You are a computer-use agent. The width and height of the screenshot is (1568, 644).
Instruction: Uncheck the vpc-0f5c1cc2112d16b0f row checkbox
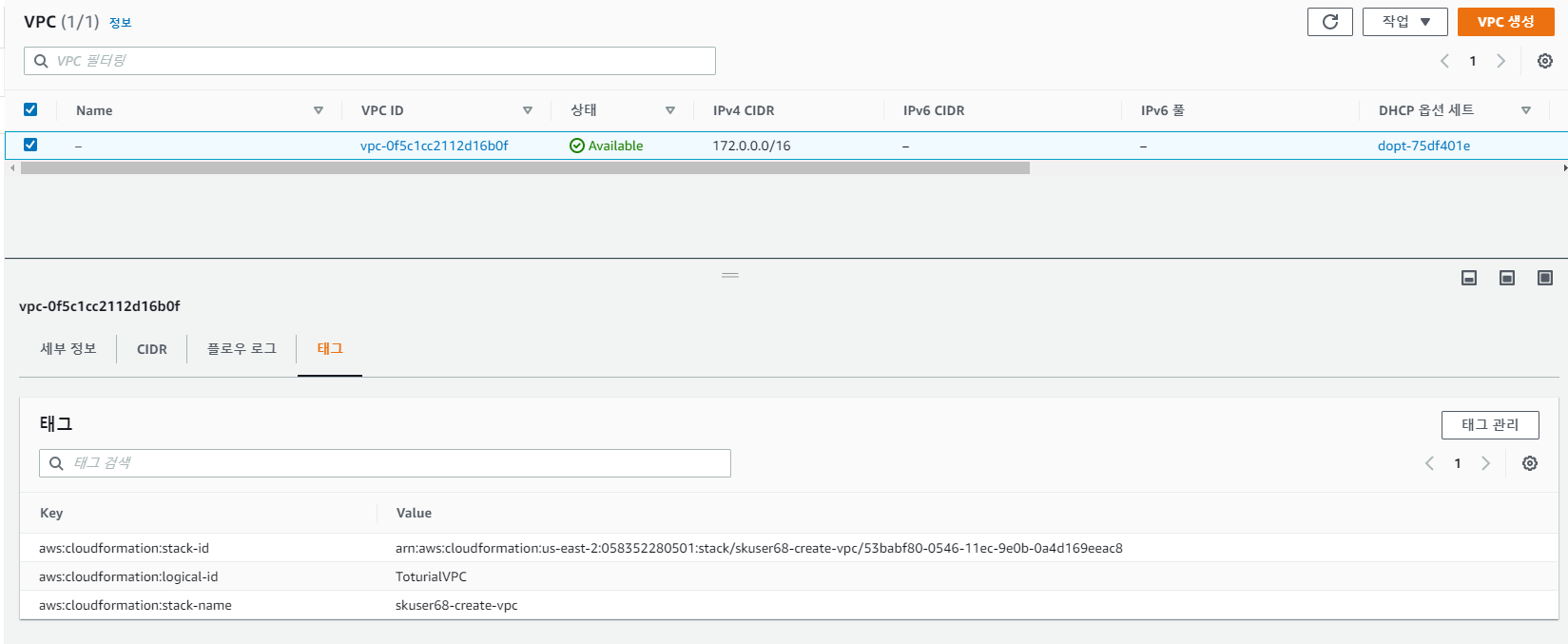pos(30,145)
